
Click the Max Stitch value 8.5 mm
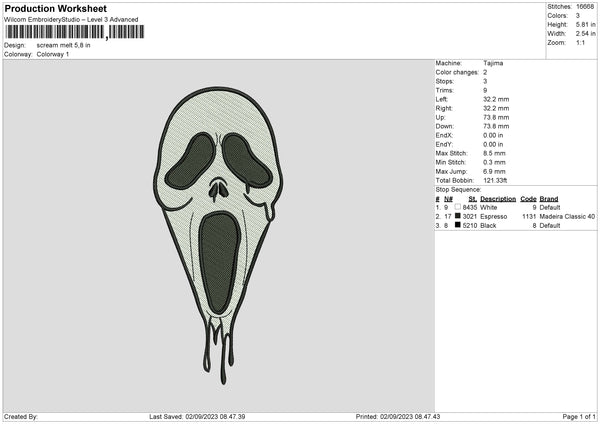coord(494,153)
